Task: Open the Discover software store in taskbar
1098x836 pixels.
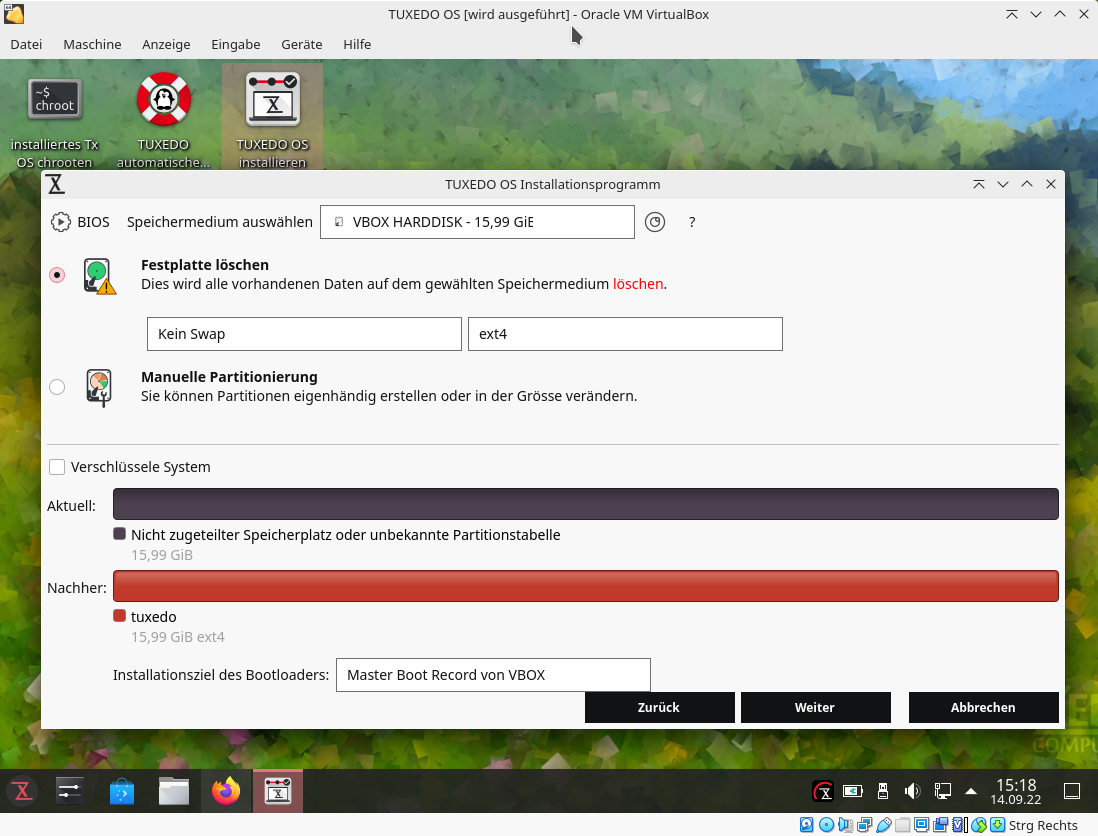Action: 122,791
